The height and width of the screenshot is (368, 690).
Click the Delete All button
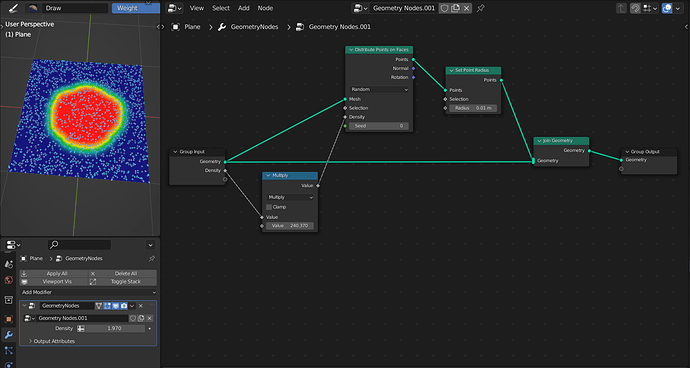point(123,273)
